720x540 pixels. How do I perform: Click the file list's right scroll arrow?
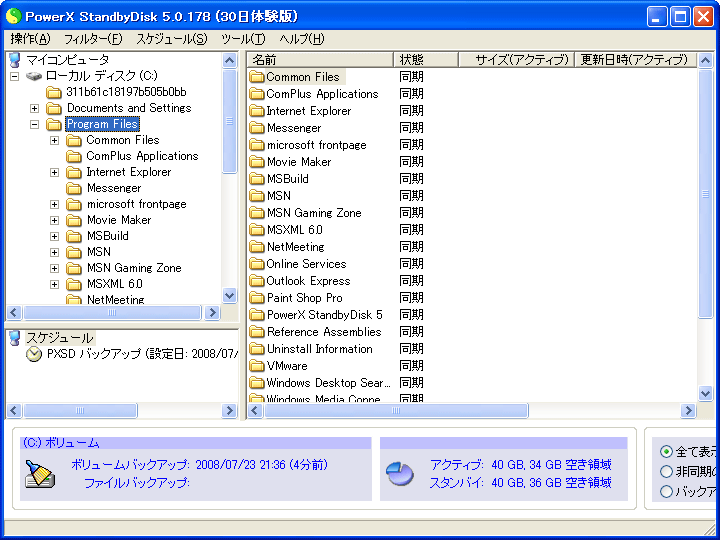click(688, 411)
